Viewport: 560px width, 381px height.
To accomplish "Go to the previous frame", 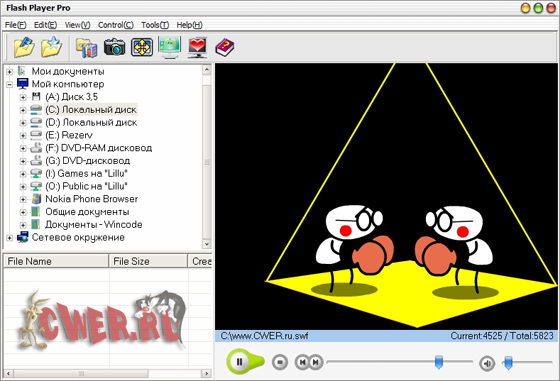I will [x=302, y=362].
